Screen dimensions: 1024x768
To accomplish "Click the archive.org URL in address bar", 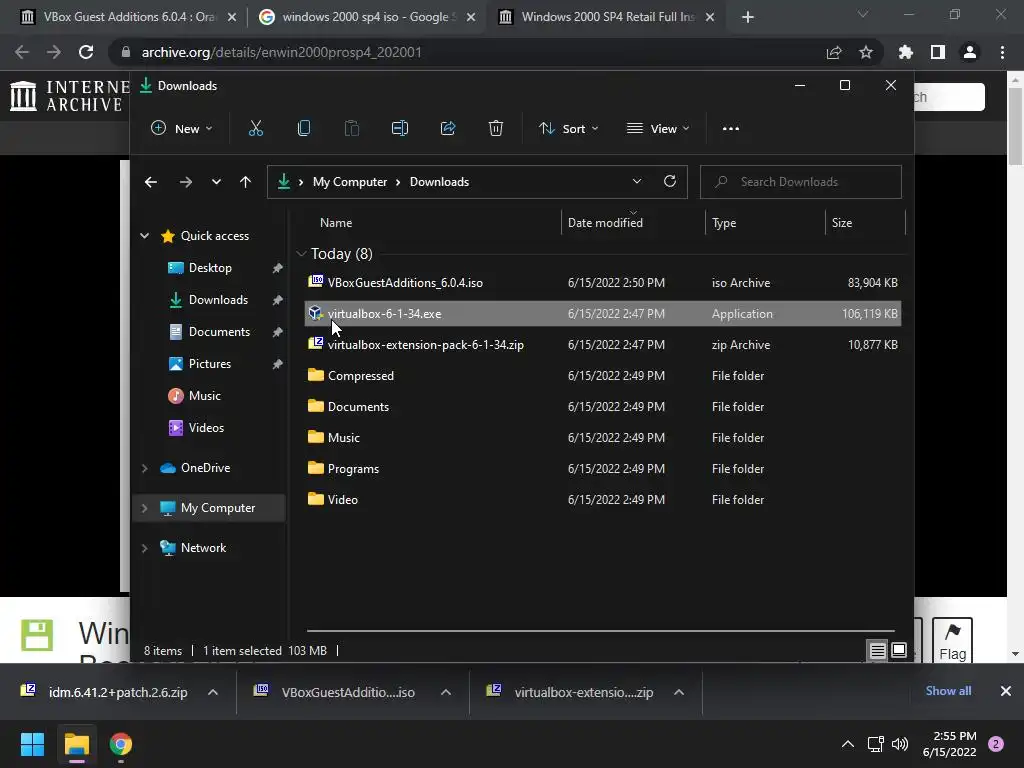I will 281,52.
